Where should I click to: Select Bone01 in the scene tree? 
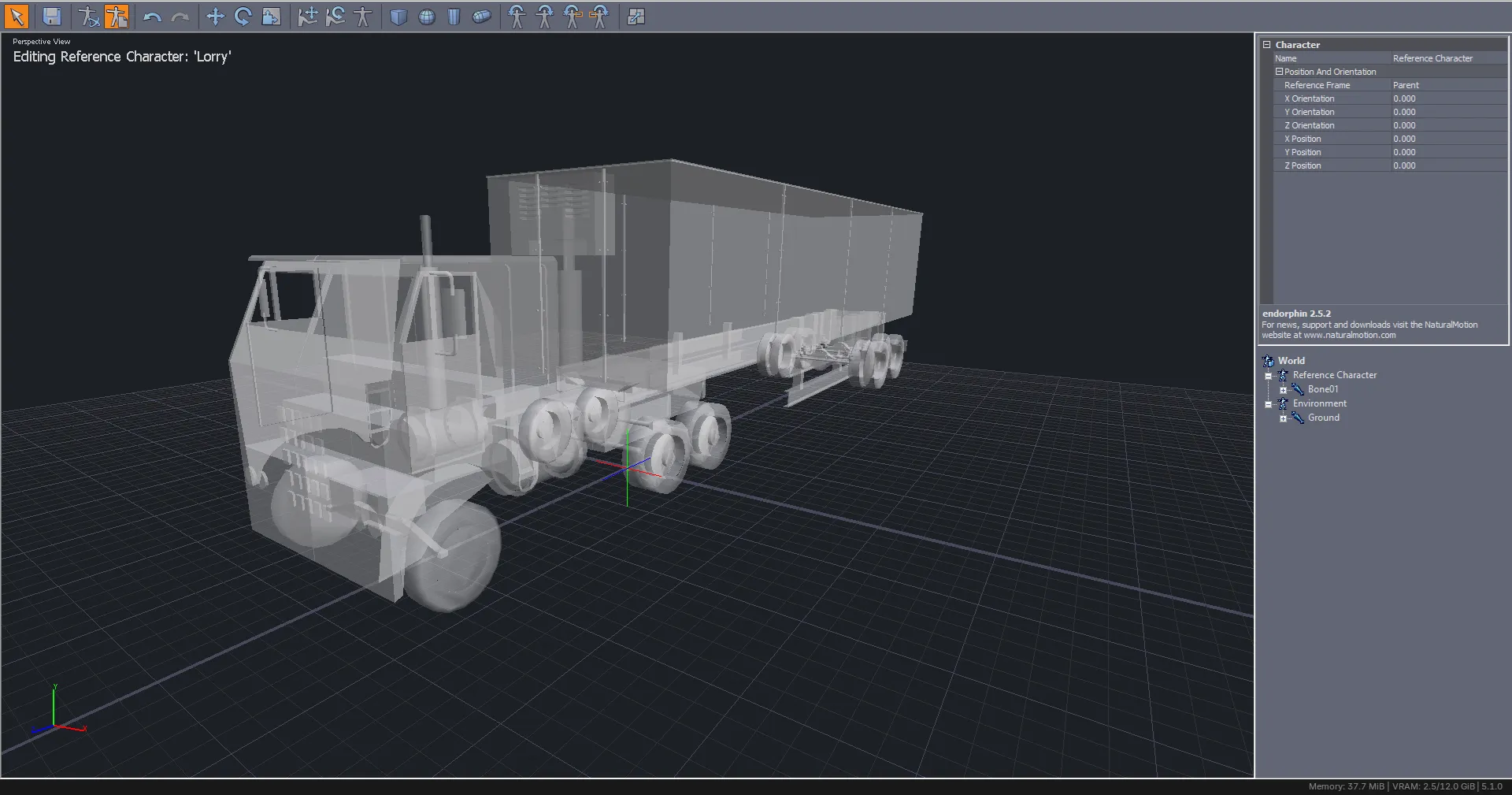tap(1323, 389)
